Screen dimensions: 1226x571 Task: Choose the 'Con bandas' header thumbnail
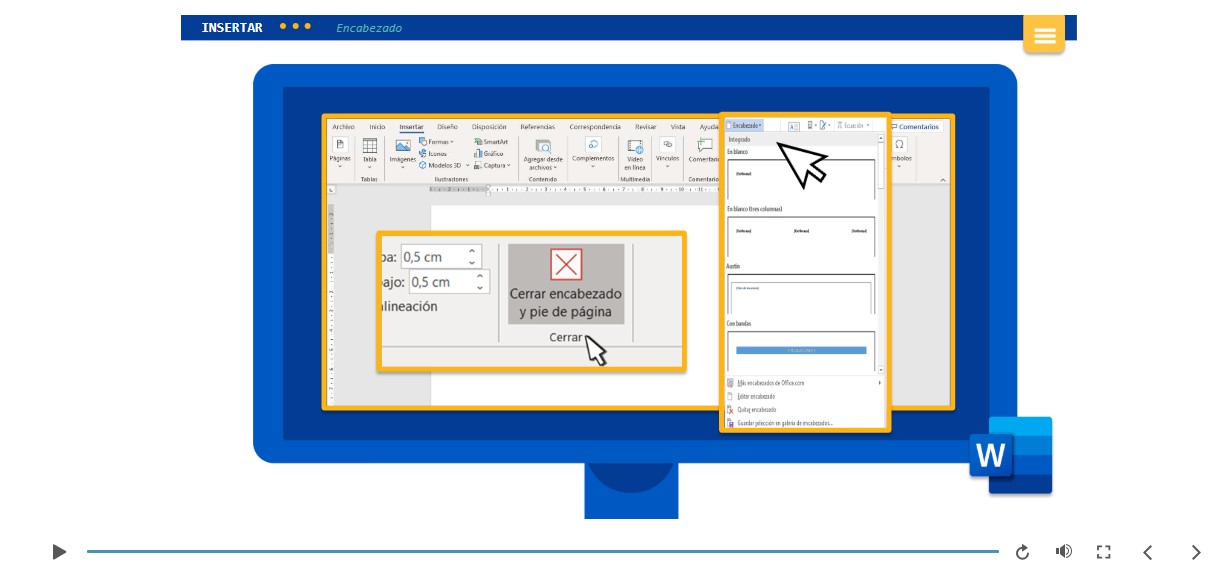pyautogui.click(x=800, y=350)
